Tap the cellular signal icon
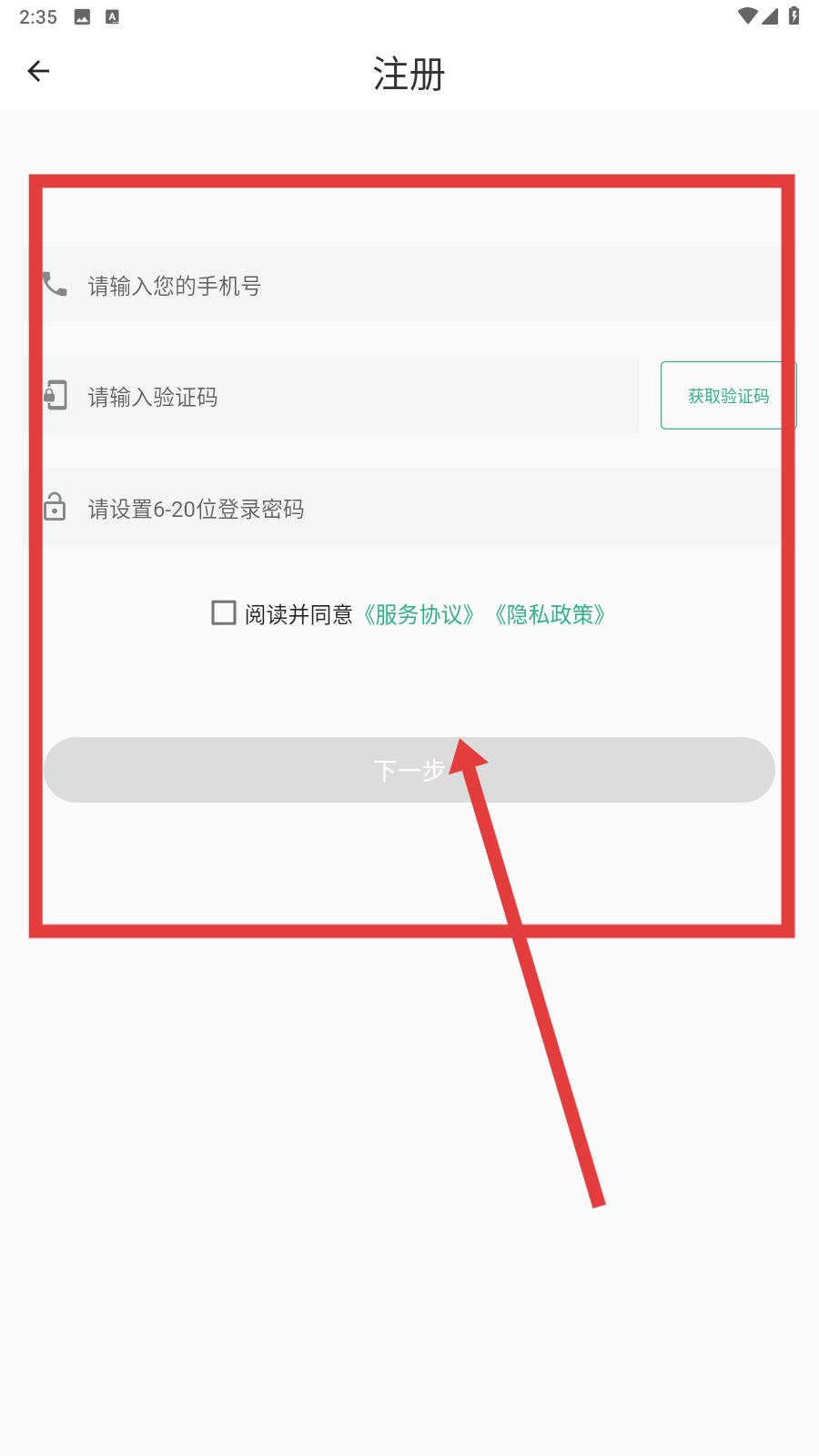Screen dimensions: 819x1456 (x=770, y=15)
